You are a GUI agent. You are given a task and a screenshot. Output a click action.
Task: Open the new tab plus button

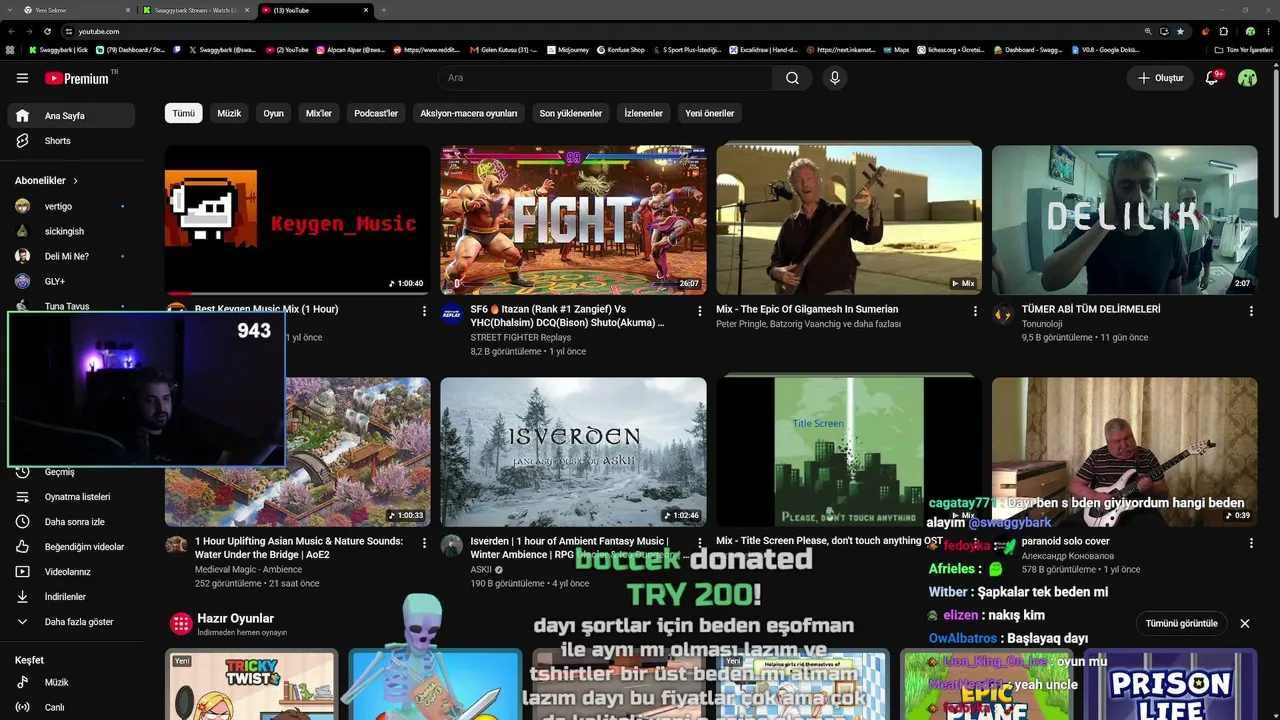point(383,10)
